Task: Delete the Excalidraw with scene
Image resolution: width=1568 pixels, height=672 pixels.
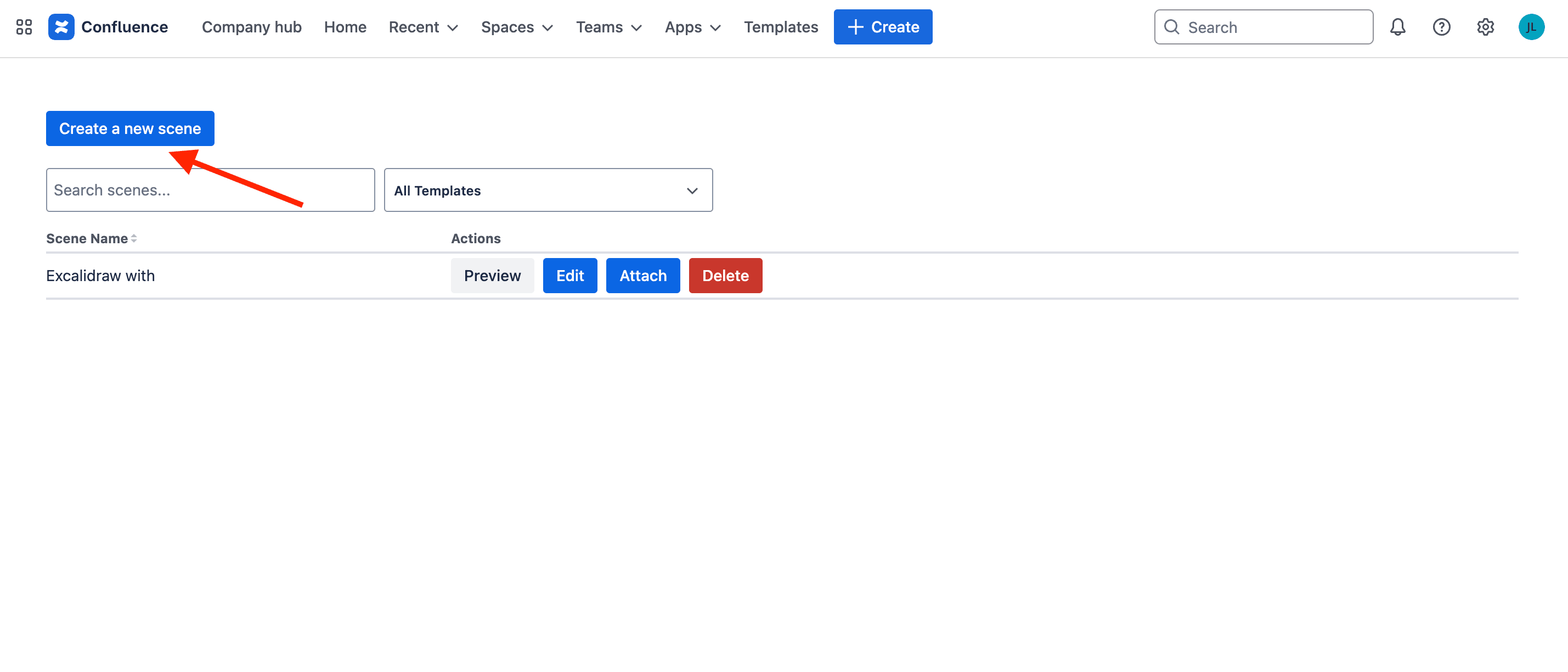Action: click(x=725, y=276)
